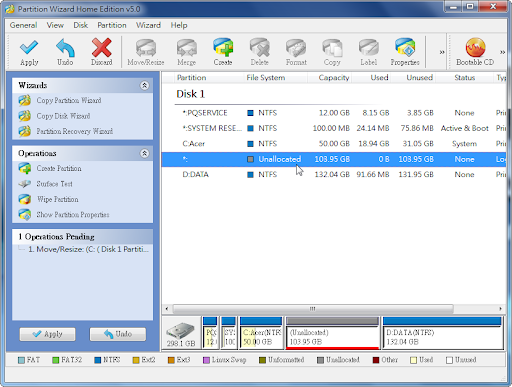Open the Wizard menu

pyautogui.click(x=148, y=25)
